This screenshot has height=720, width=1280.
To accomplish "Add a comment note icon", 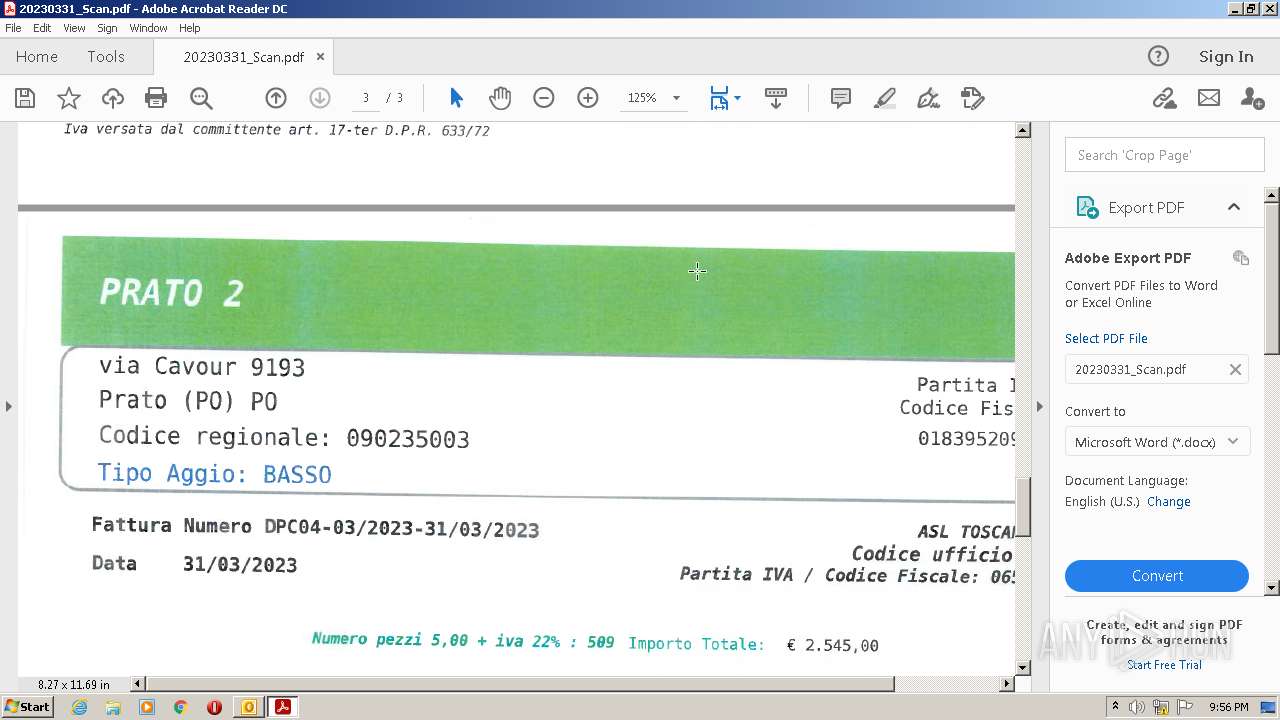I will (x=841, y=98).
